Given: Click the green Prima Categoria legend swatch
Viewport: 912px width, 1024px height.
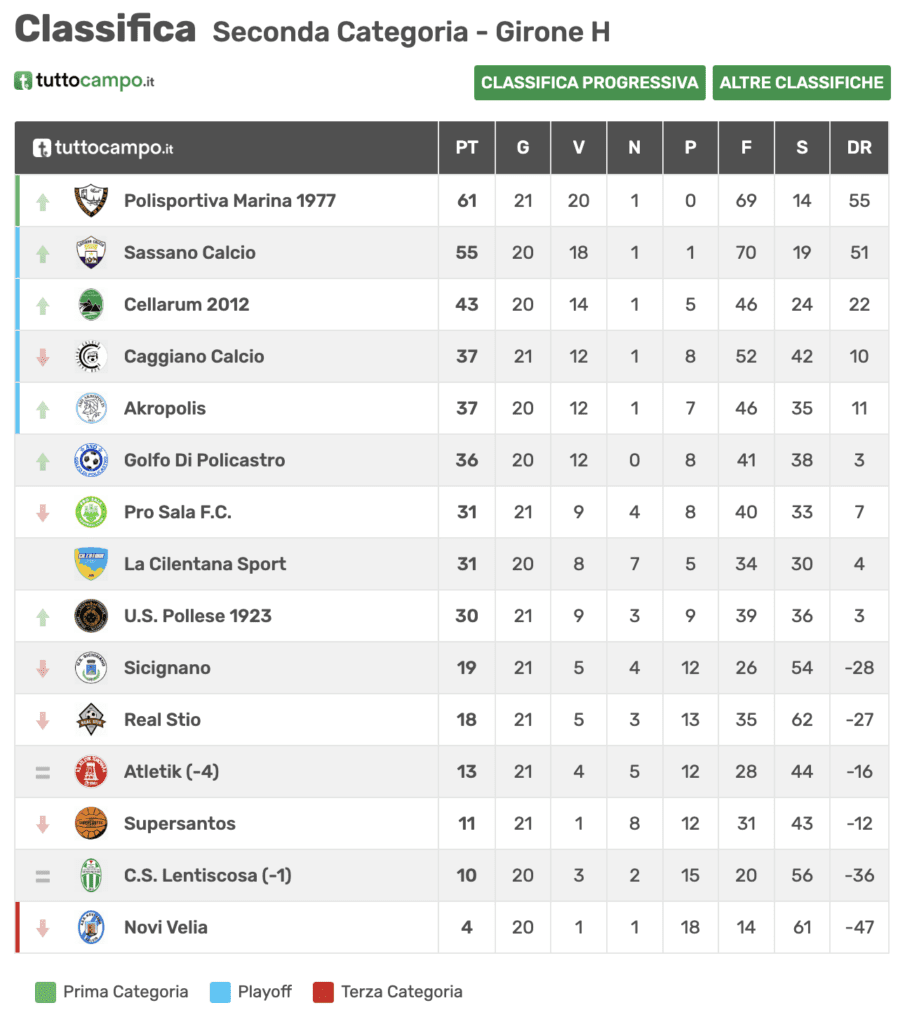Looking at the screenshot, I should (x=45, y=992).
